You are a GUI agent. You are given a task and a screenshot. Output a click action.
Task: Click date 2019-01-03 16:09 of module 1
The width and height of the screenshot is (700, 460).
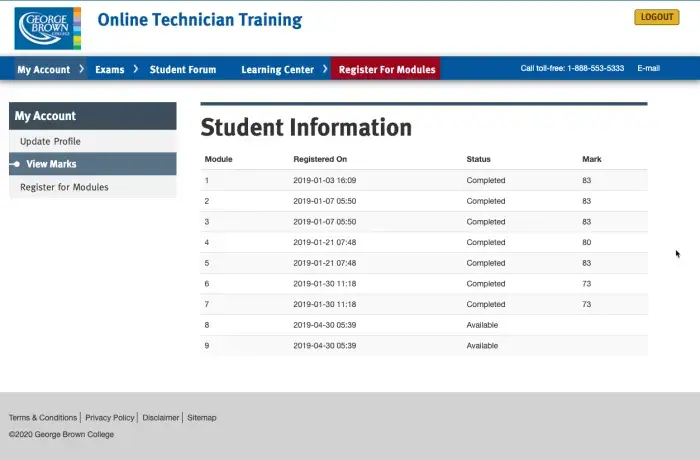[325, 180]
